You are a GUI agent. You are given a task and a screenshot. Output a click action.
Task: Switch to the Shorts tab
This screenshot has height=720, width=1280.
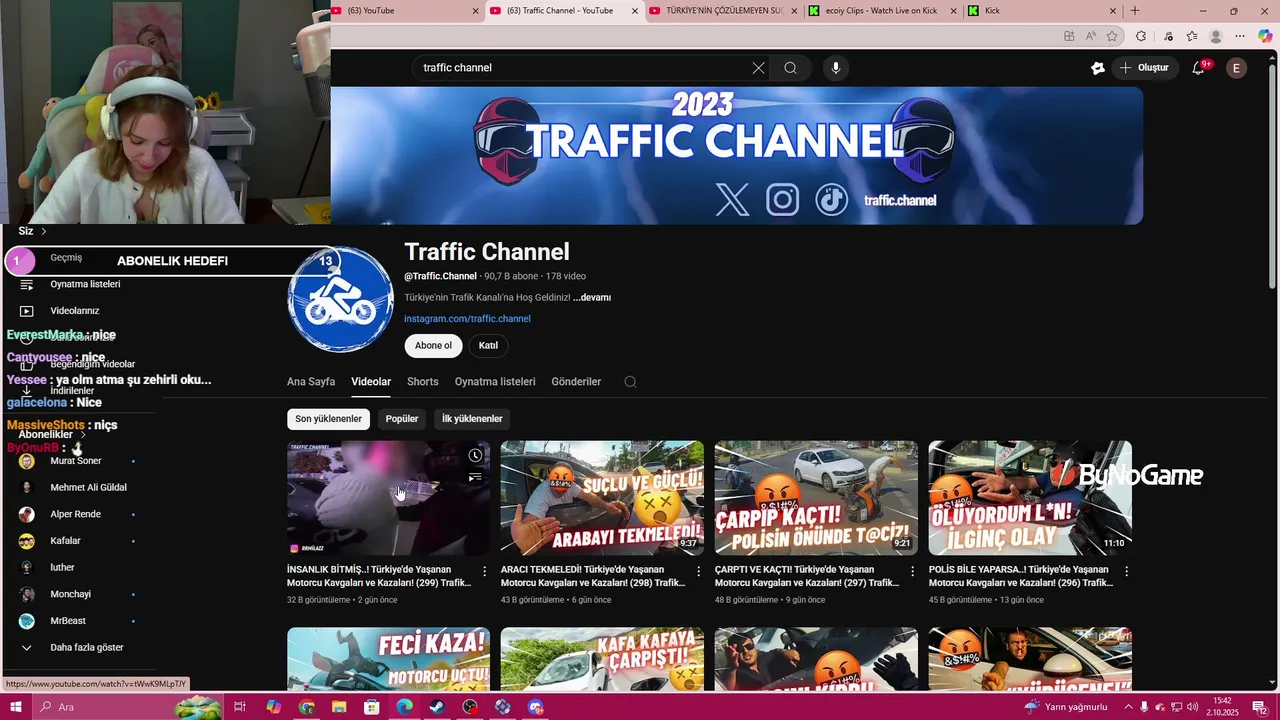click(x=423, y=382)
